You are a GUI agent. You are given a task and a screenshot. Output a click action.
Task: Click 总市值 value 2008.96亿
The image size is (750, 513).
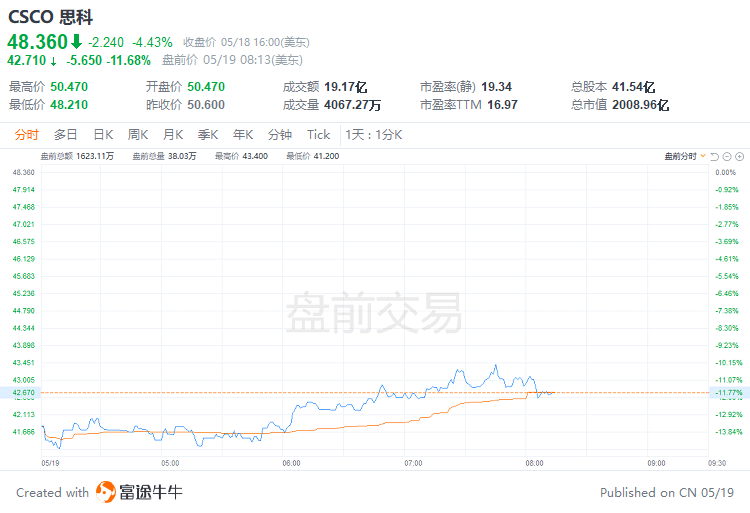click(640, 105)
